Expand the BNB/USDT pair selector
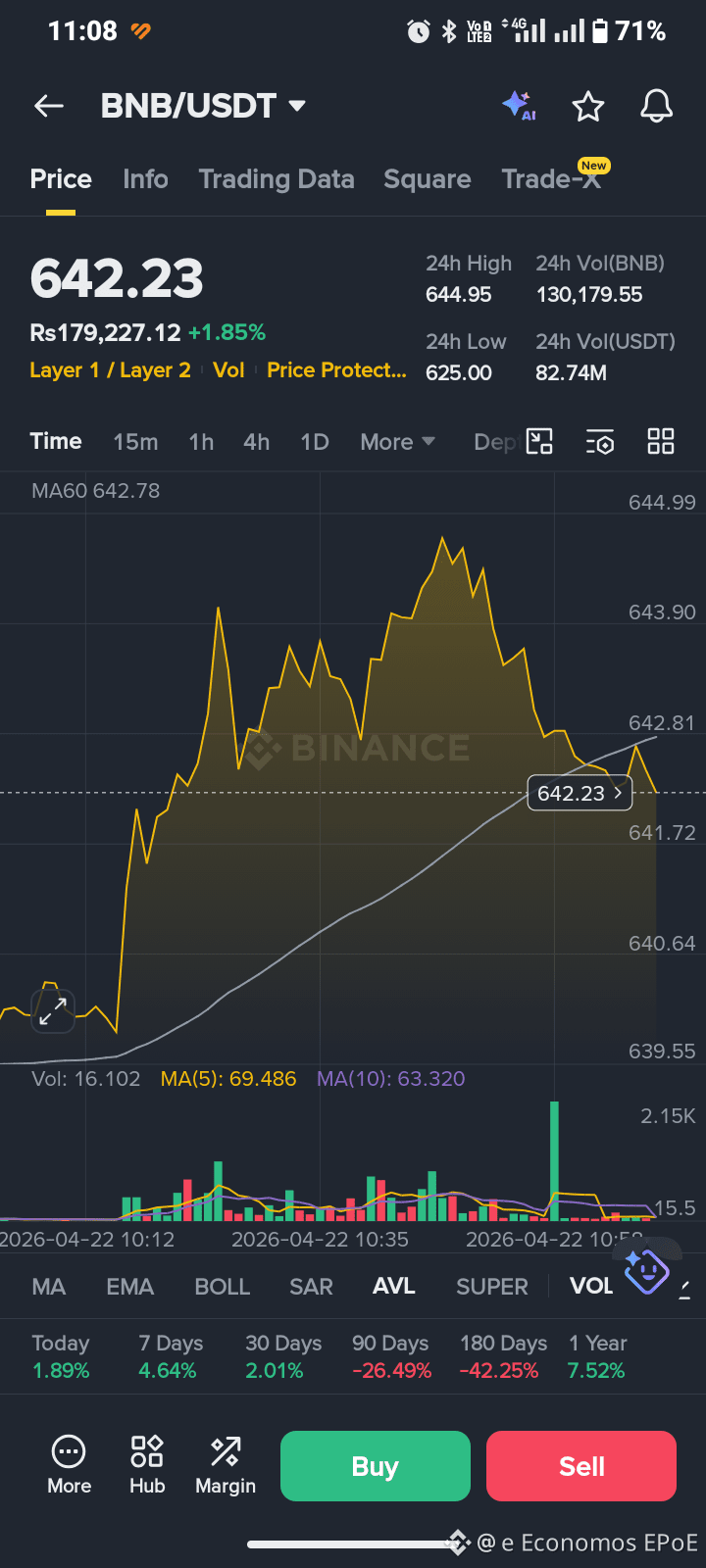Image resolution: width=706 pixels, height=1568 pixels. pyautogui.click(x=297, y=106)
